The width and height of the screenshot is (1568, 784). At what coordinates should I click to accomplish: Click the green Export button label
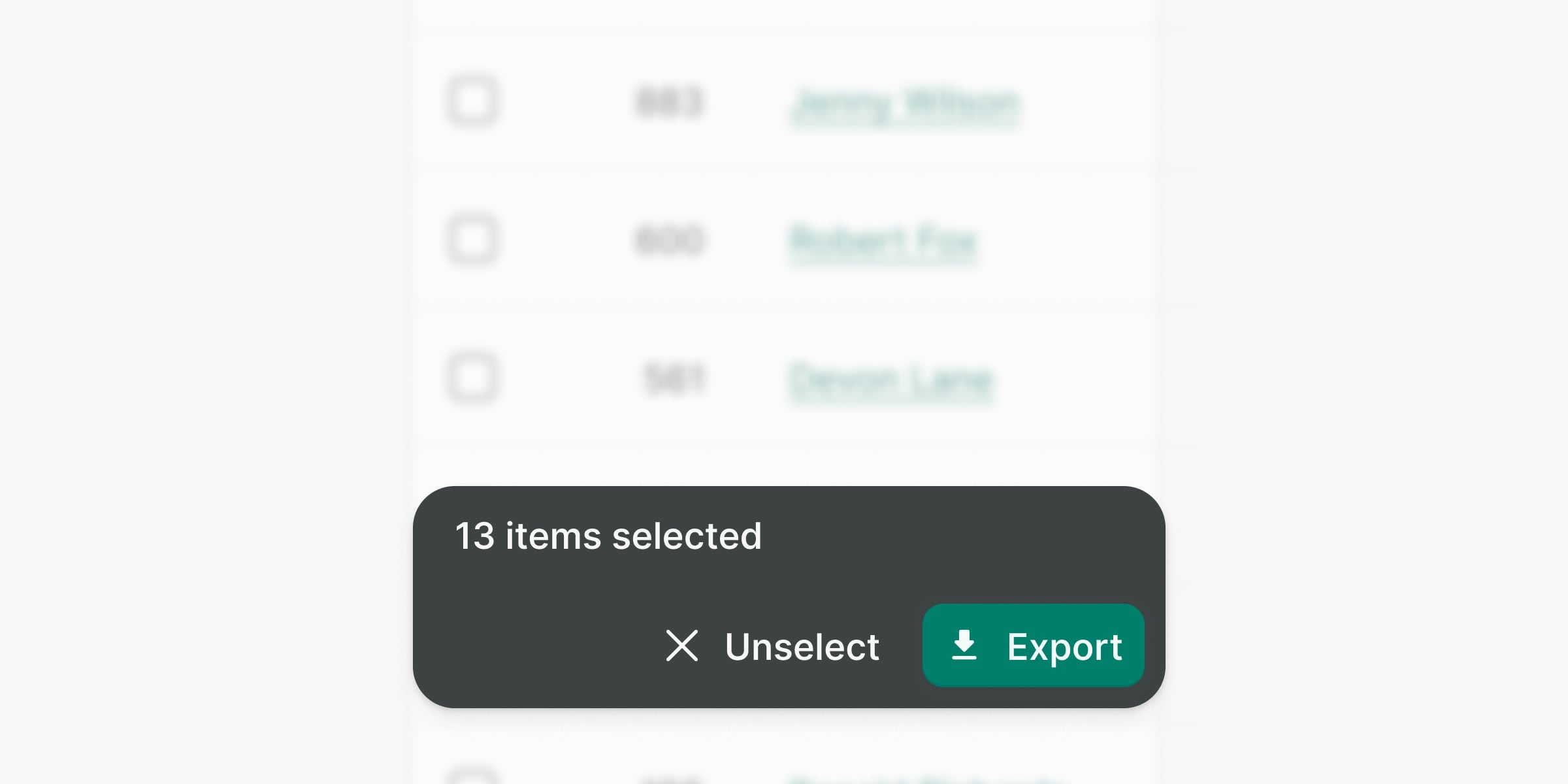1064,647
